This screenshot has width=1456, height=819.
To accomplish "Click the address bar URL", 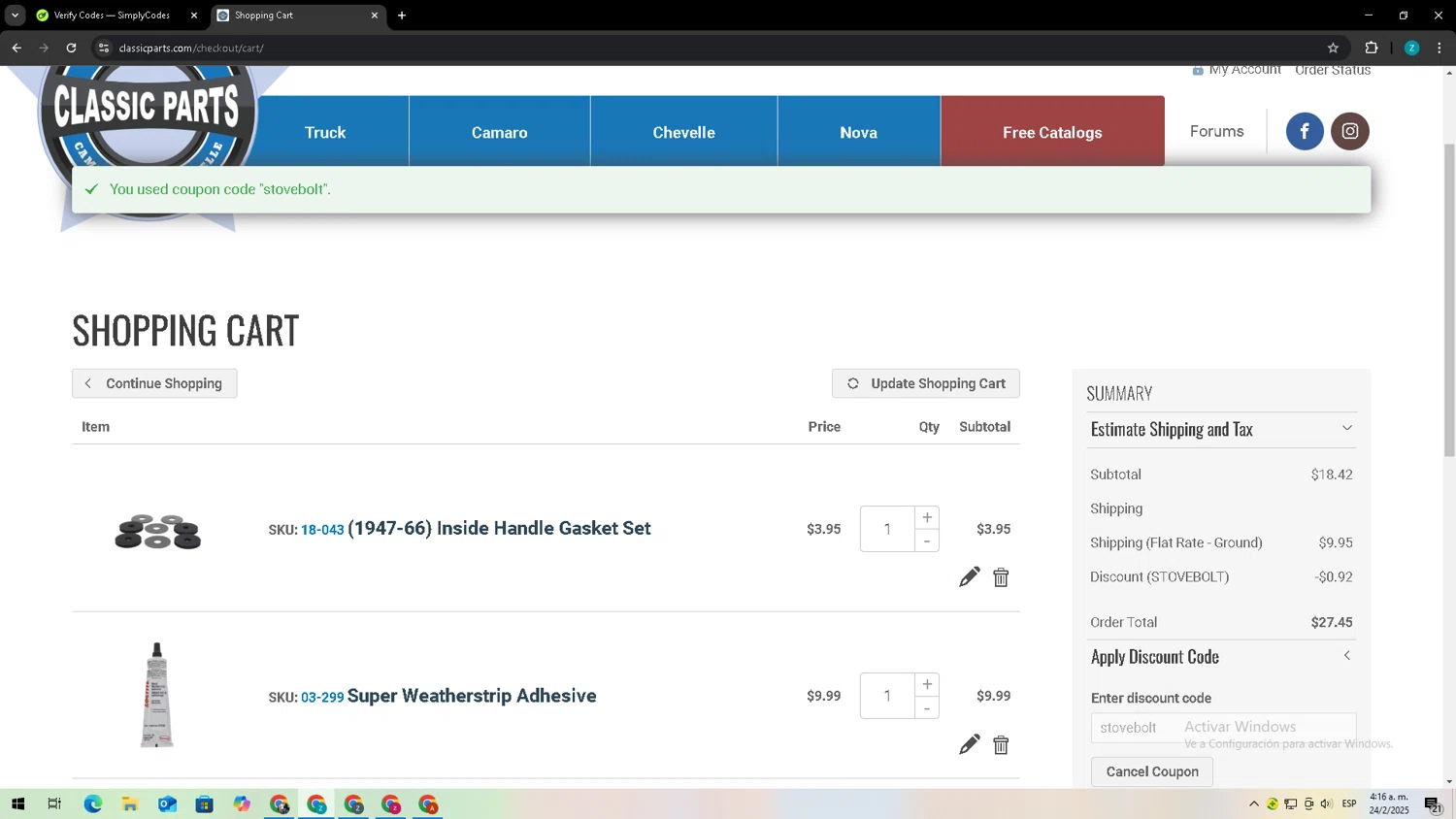I will (x=191, y=48).
